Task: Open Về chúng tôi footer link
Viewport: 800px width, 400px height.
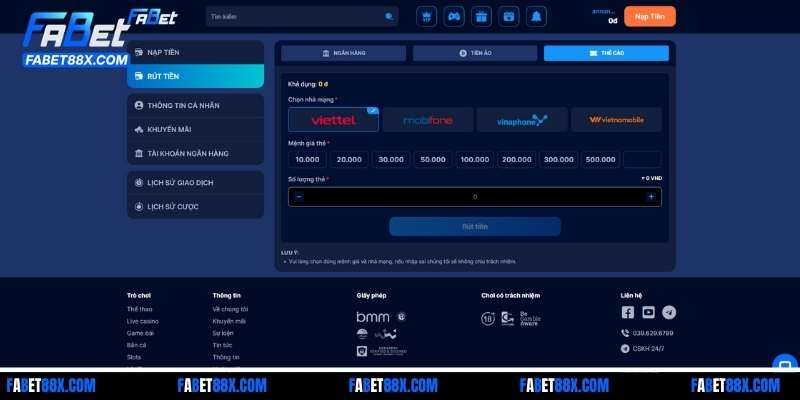Action: [x=230, y=309]
